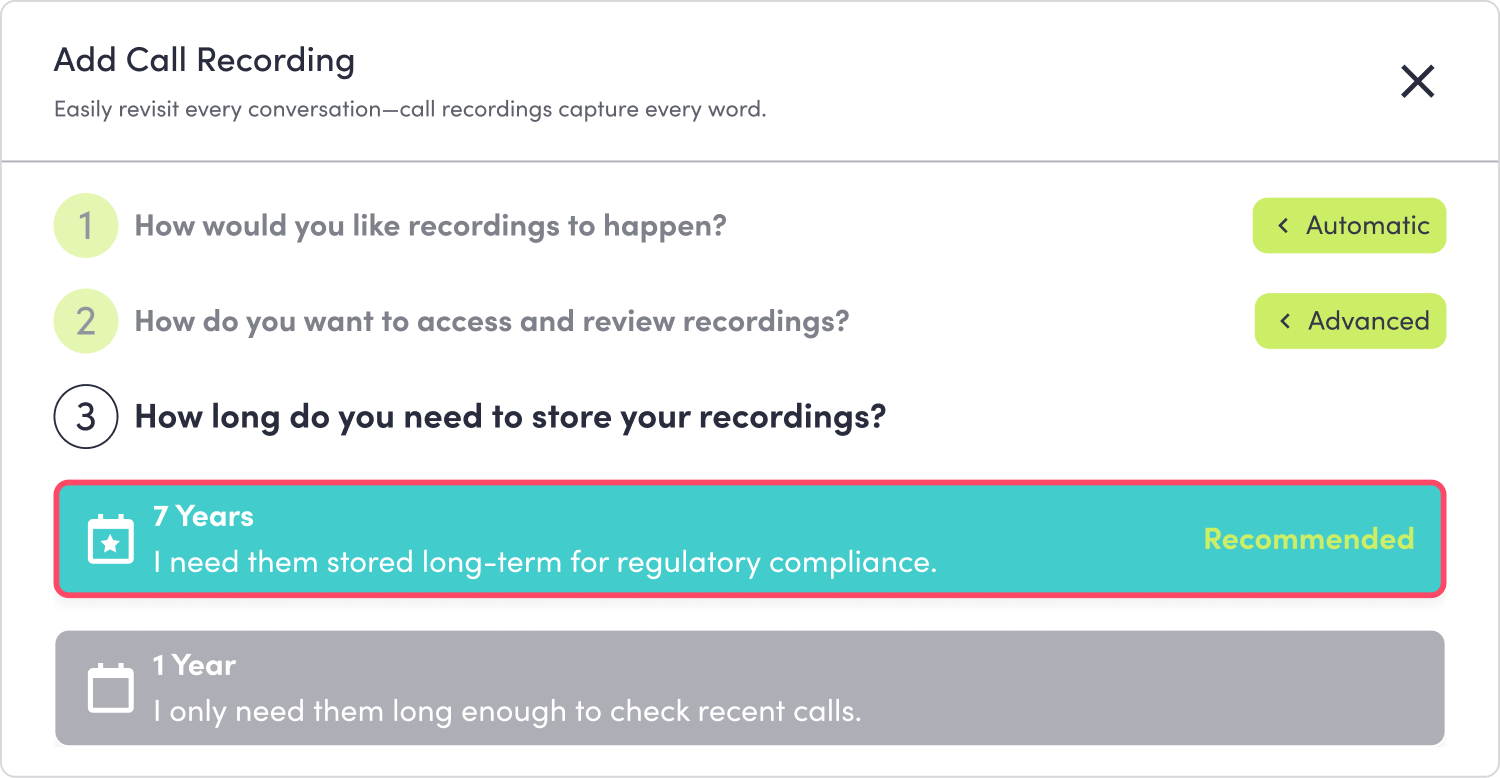This screenshot has width=1500, height=778.
Task: Click the back chevron on the Automatic pill
Action: pos(1283,226)
